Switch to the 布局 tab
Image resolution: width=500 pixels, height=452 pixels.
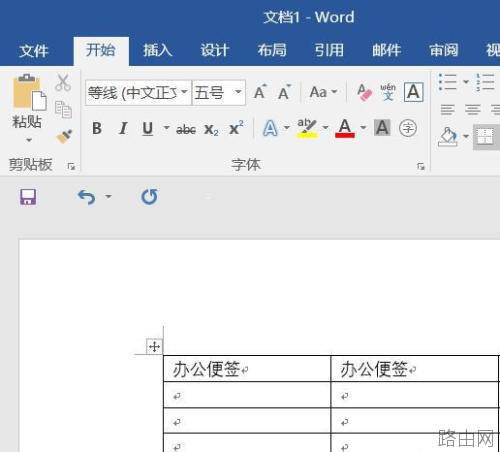(272, 50)
